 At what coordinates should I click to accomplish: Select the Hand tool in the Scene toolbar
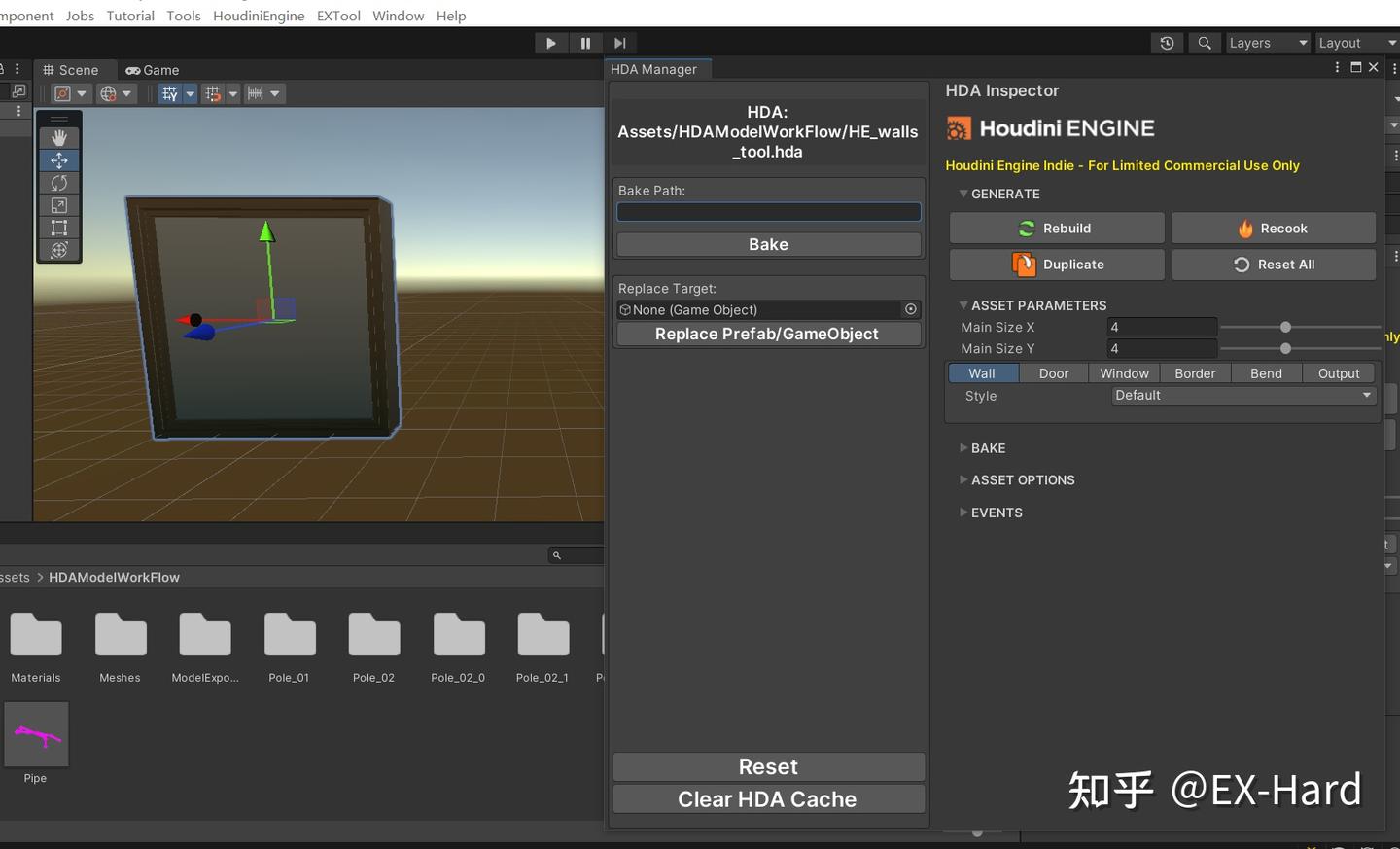(59, 137)
